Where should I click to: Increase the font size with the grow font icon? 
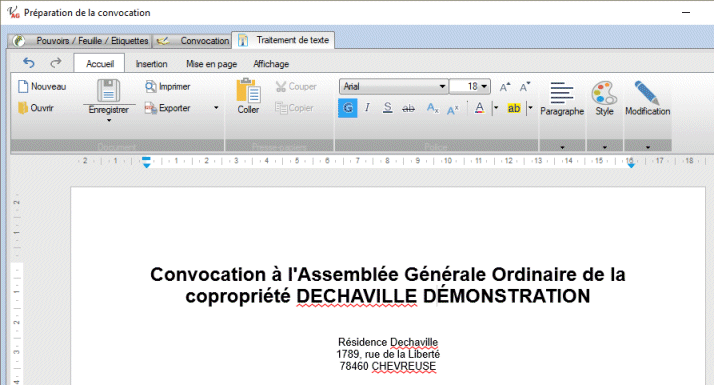coord(505,87)
